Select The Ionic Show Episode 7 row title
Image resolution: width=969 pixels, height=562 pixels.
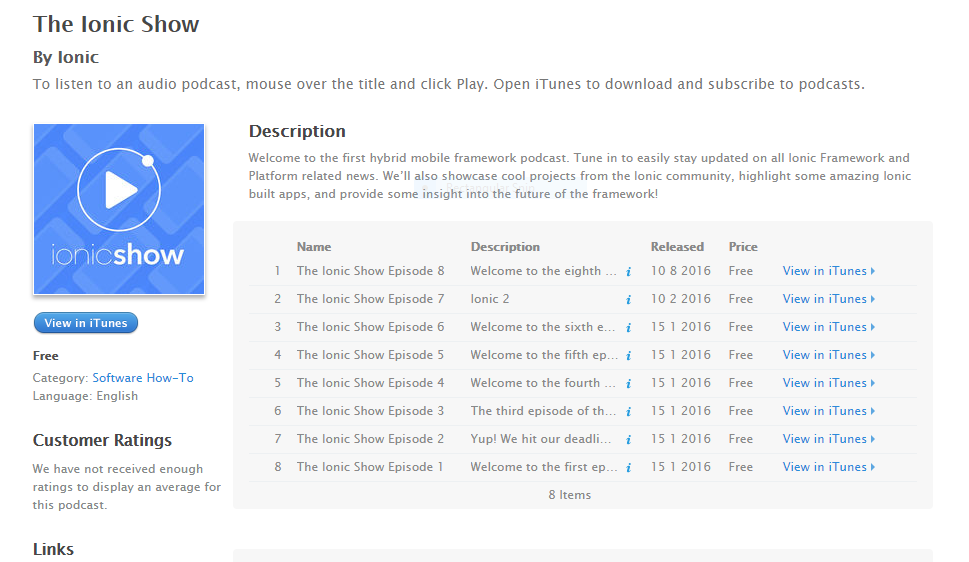coord(370,299)
